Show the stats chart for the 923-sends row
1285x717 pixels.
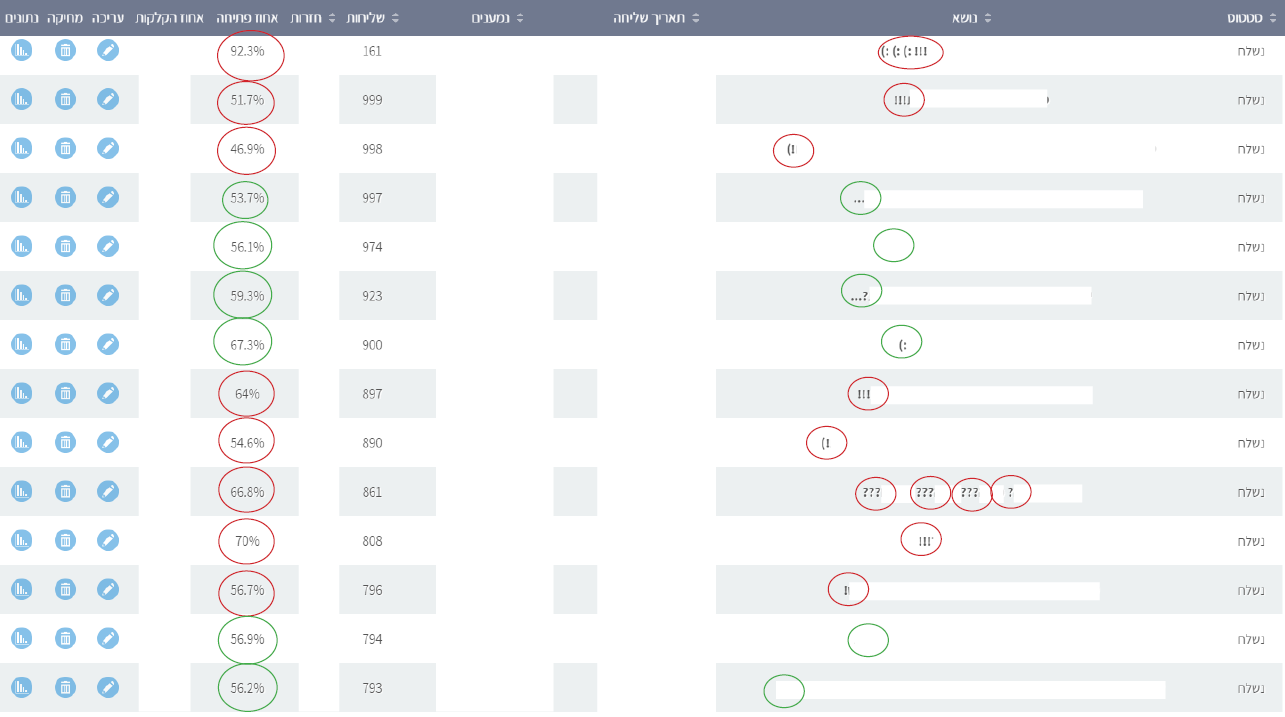point(22,295)
